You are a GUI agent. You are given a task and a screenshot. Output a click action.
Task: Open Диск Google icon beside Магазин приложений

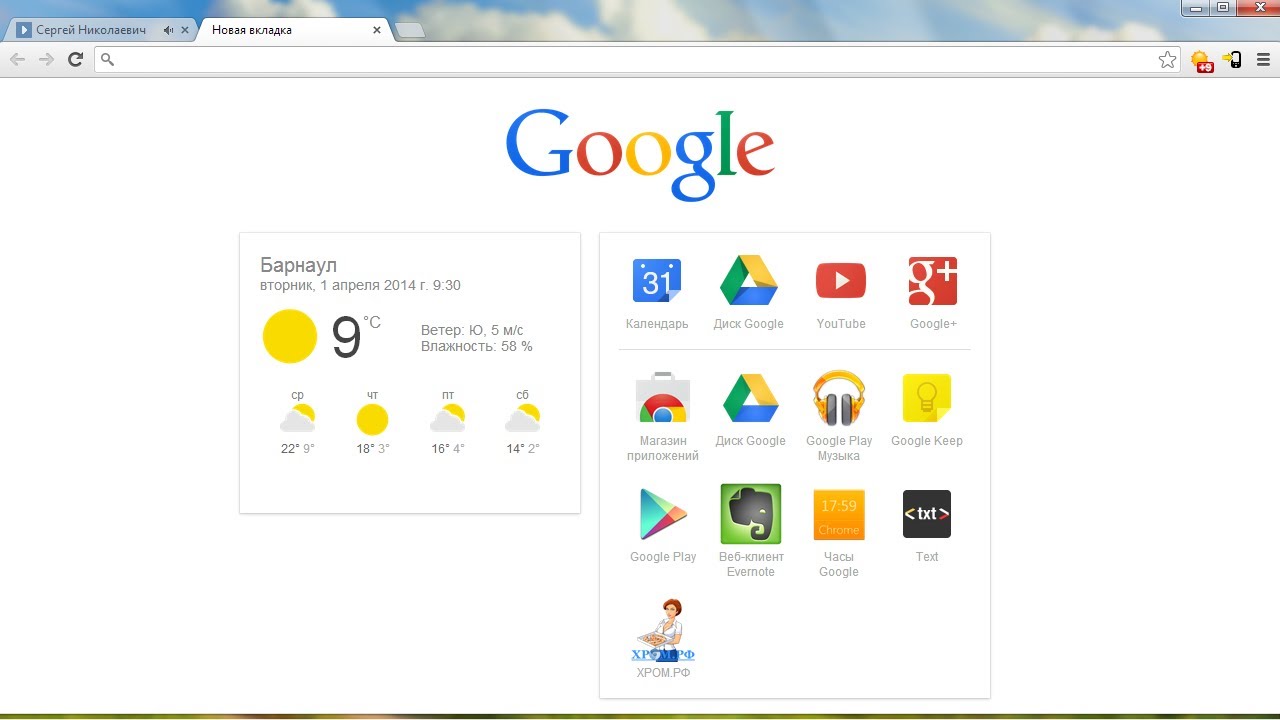[751, 398]
